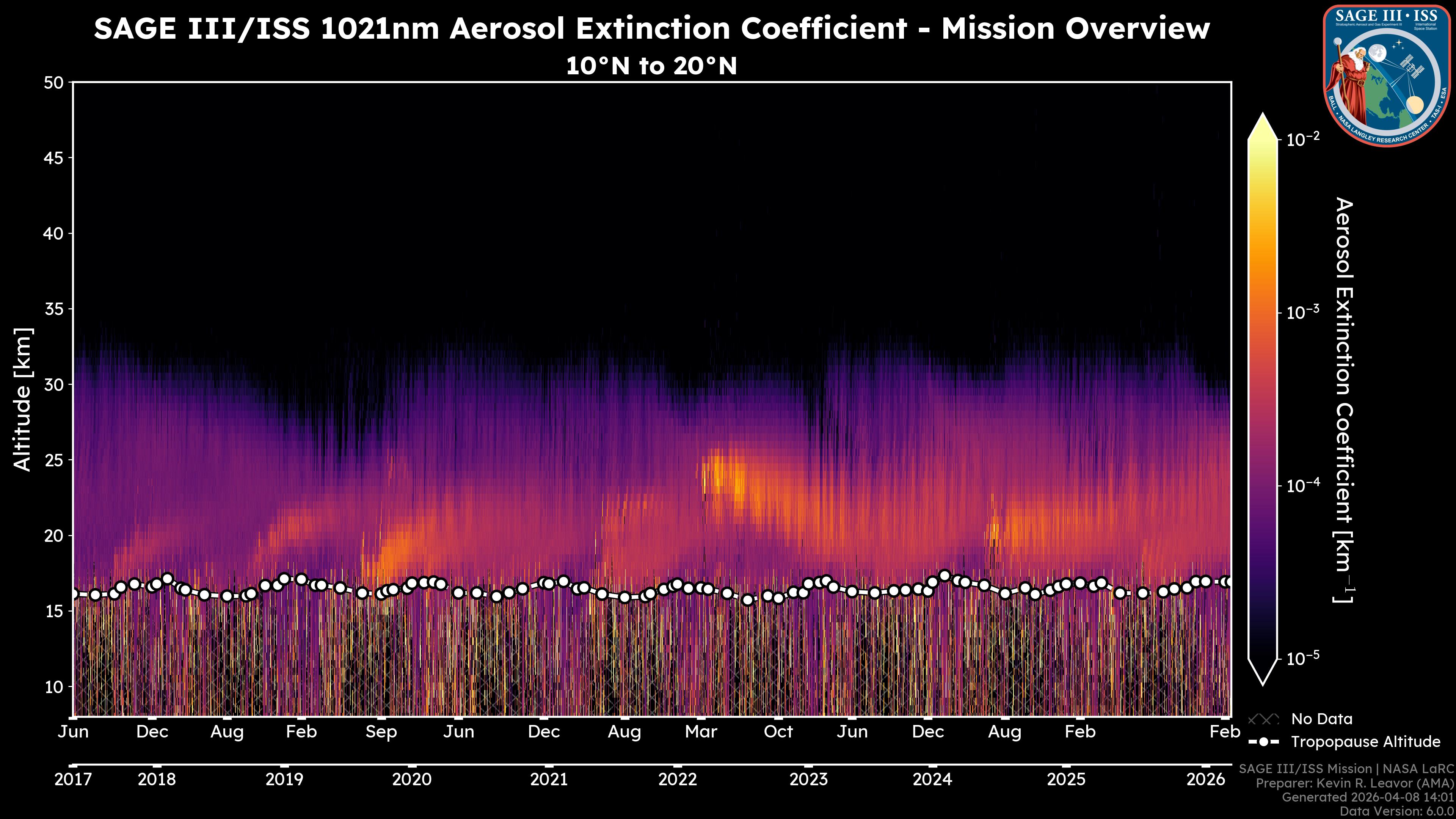1456x819 pixels.
Task: Click the Mar month tick label
Action: click(x=701, y=732)
